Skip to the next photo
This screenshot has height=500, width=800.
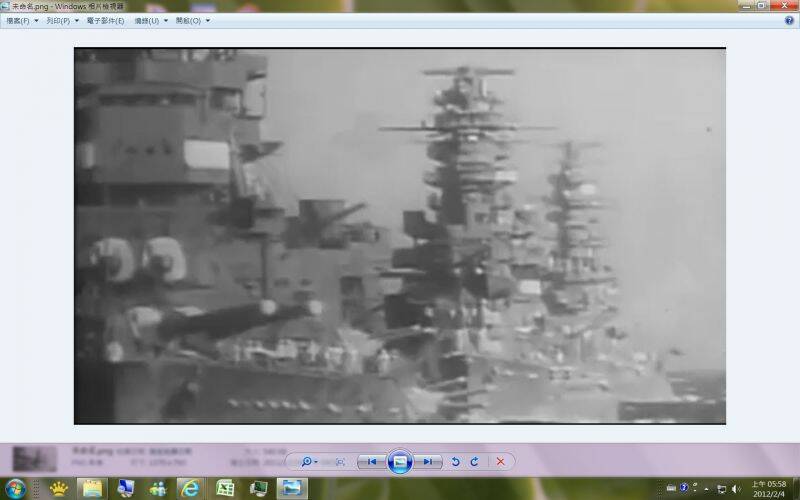pos(427,461)
